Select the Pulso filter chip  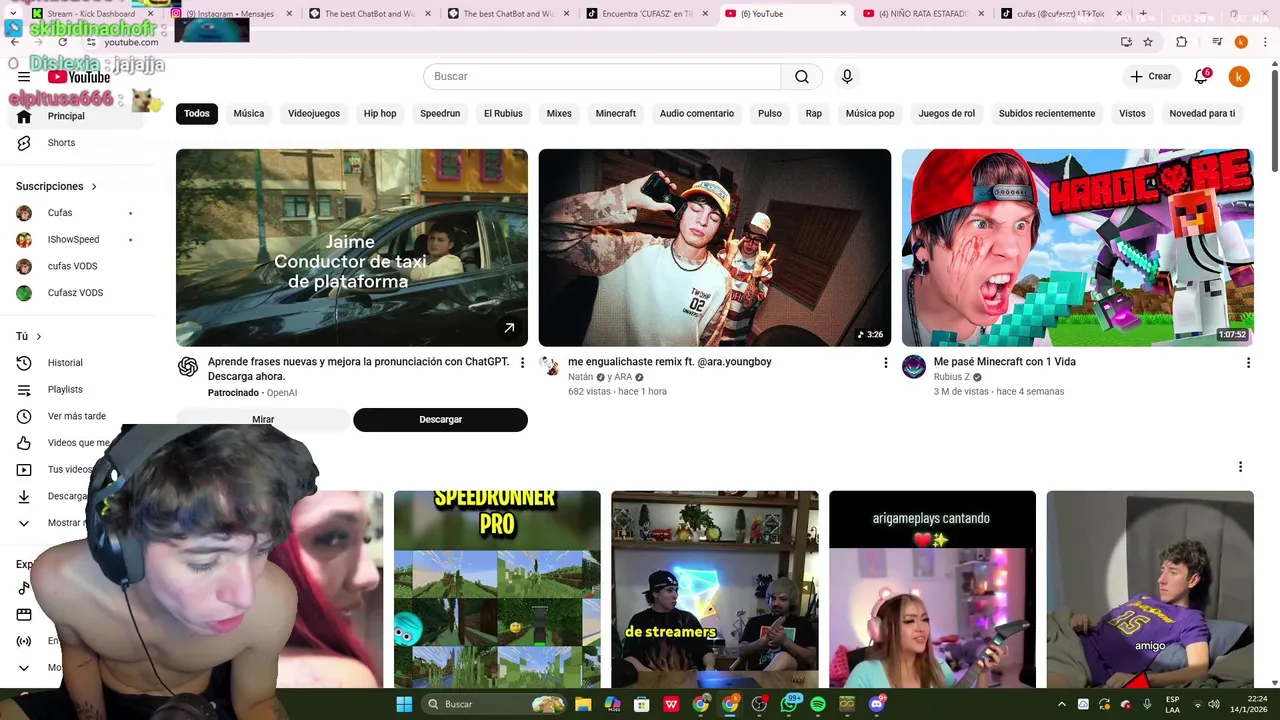770,114
